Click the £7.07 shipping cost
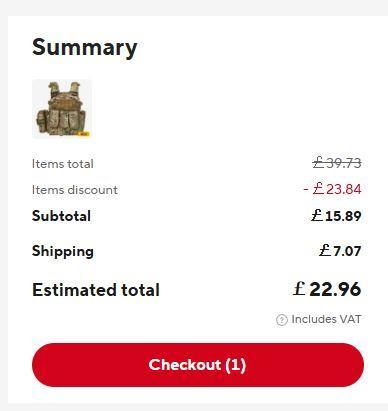The image size is (388, 411). tap(340, 251)
